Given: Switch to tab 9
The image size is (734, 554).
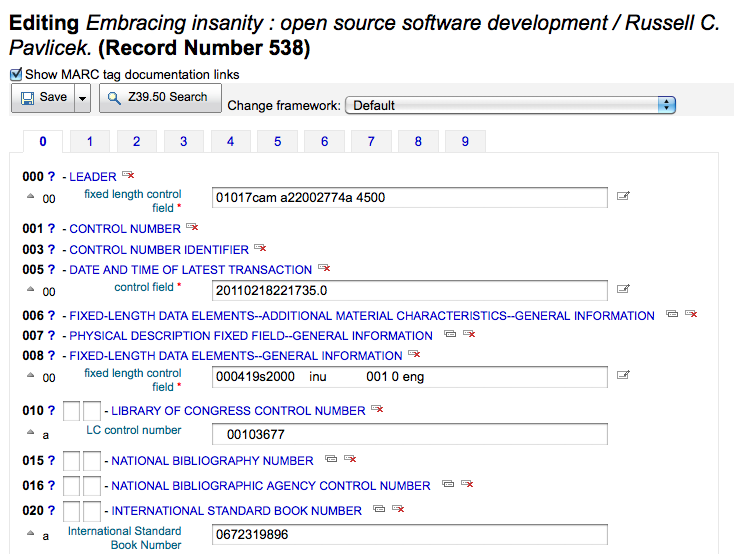Looking at the screenshot, I should point(465,142).
